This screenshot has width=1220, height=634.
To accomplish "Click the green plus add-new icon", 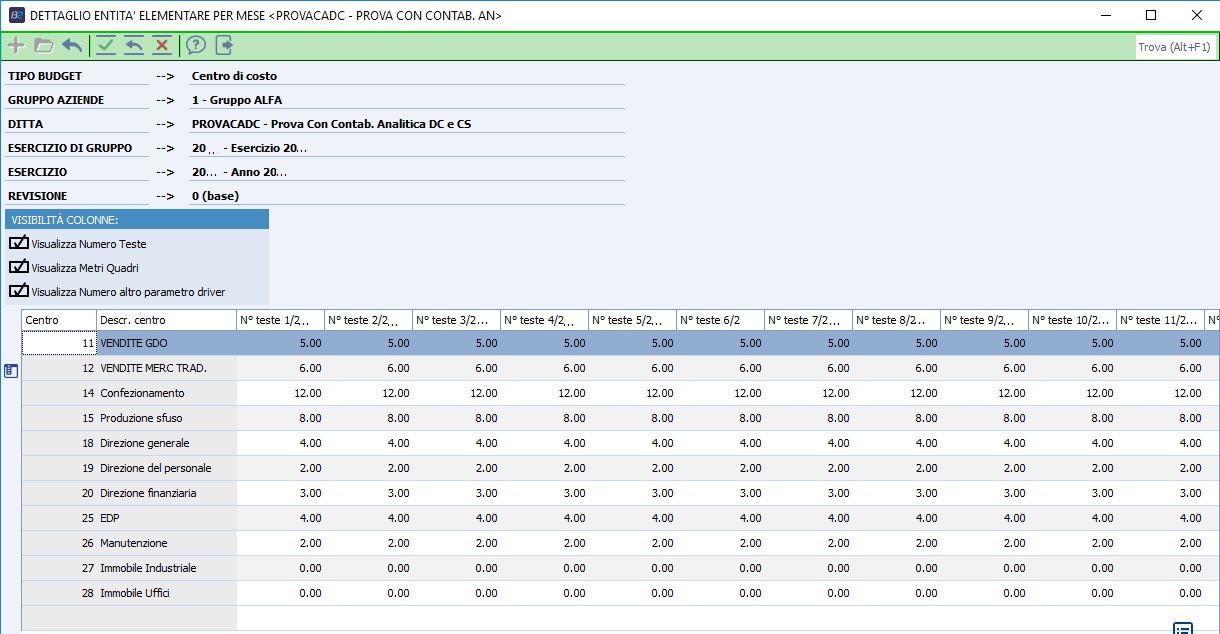I will point(16,45).
